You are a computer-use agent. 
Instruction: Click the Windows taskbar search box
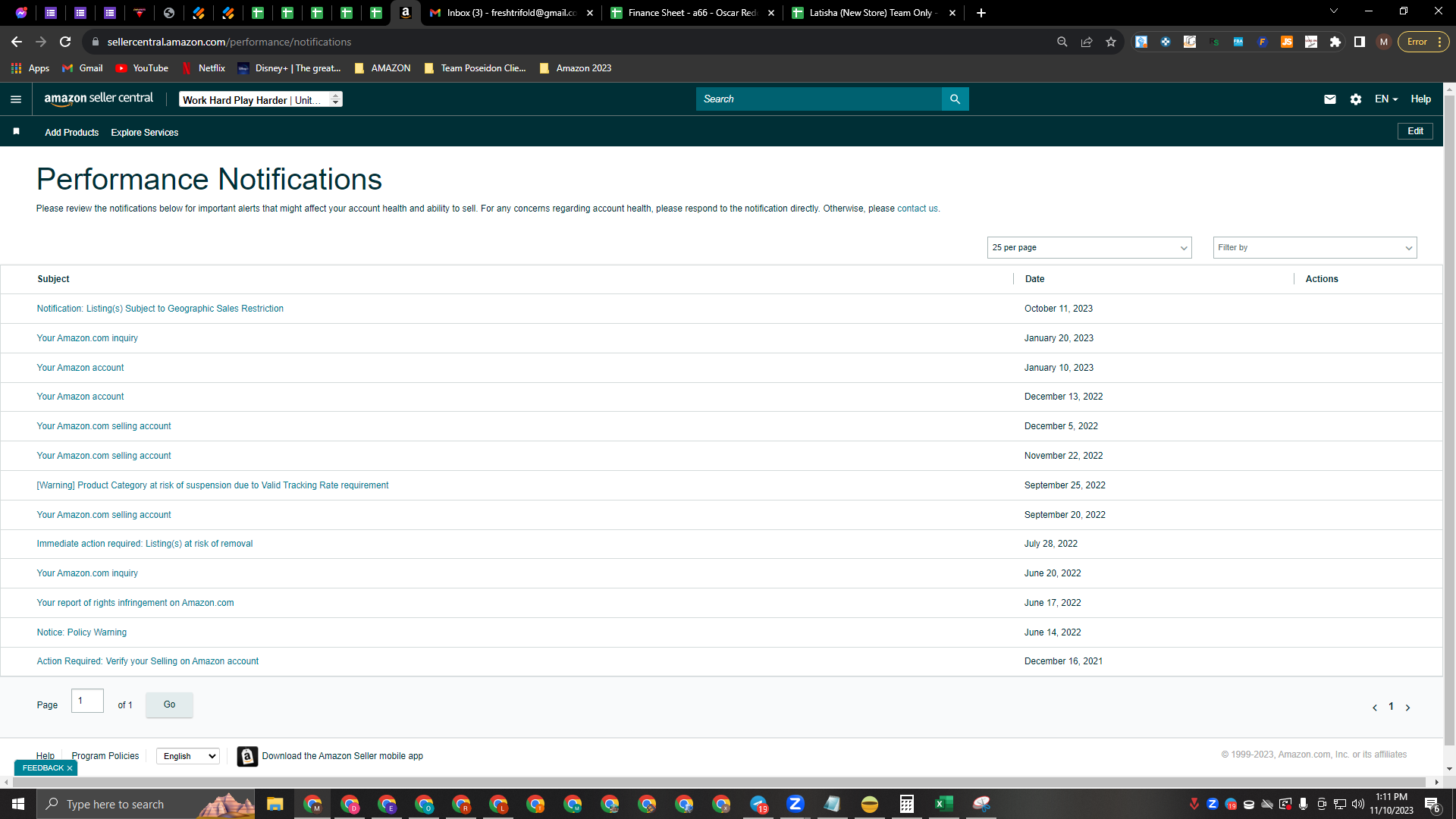click(x=147, y=804)
